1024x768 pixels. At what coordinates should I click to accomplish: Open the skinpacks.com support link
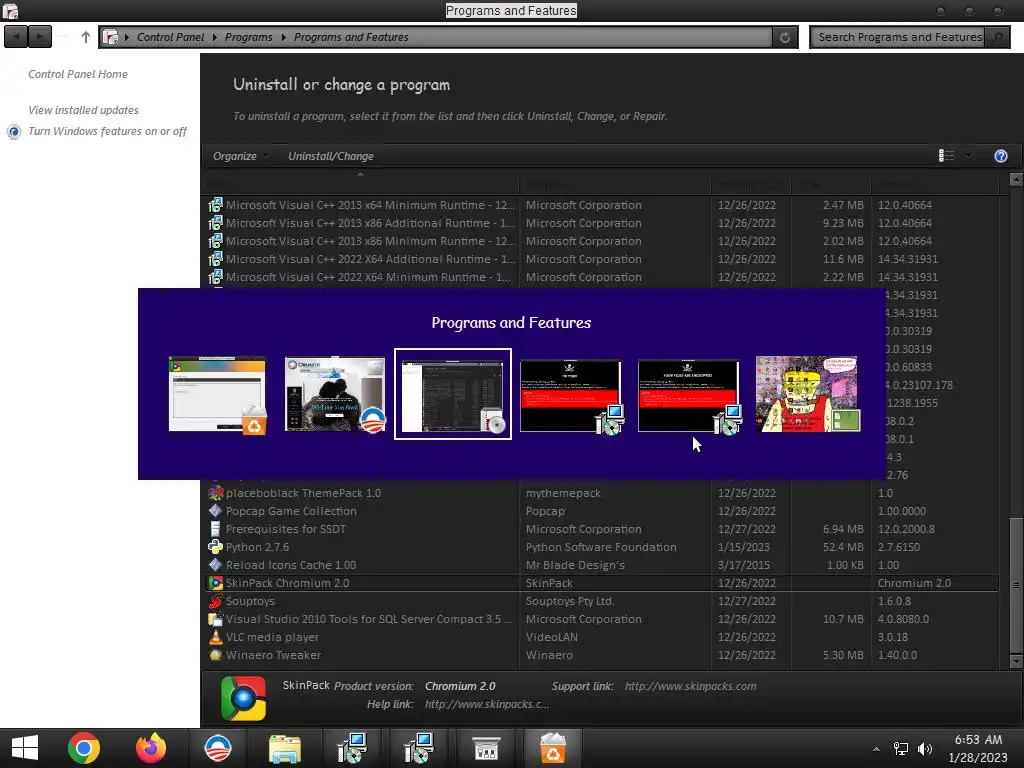coord(690,686)
